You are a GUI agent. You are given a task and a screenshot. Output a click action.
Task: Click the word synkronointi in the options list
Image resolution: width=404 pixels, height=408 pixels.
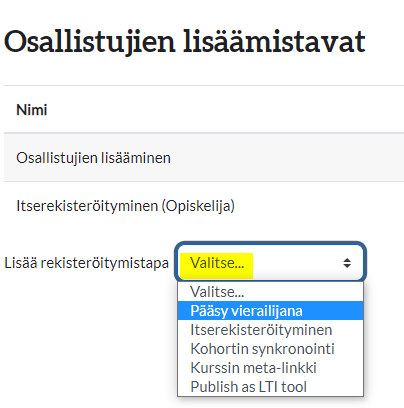pyautogui.click(x=293, y=349)
